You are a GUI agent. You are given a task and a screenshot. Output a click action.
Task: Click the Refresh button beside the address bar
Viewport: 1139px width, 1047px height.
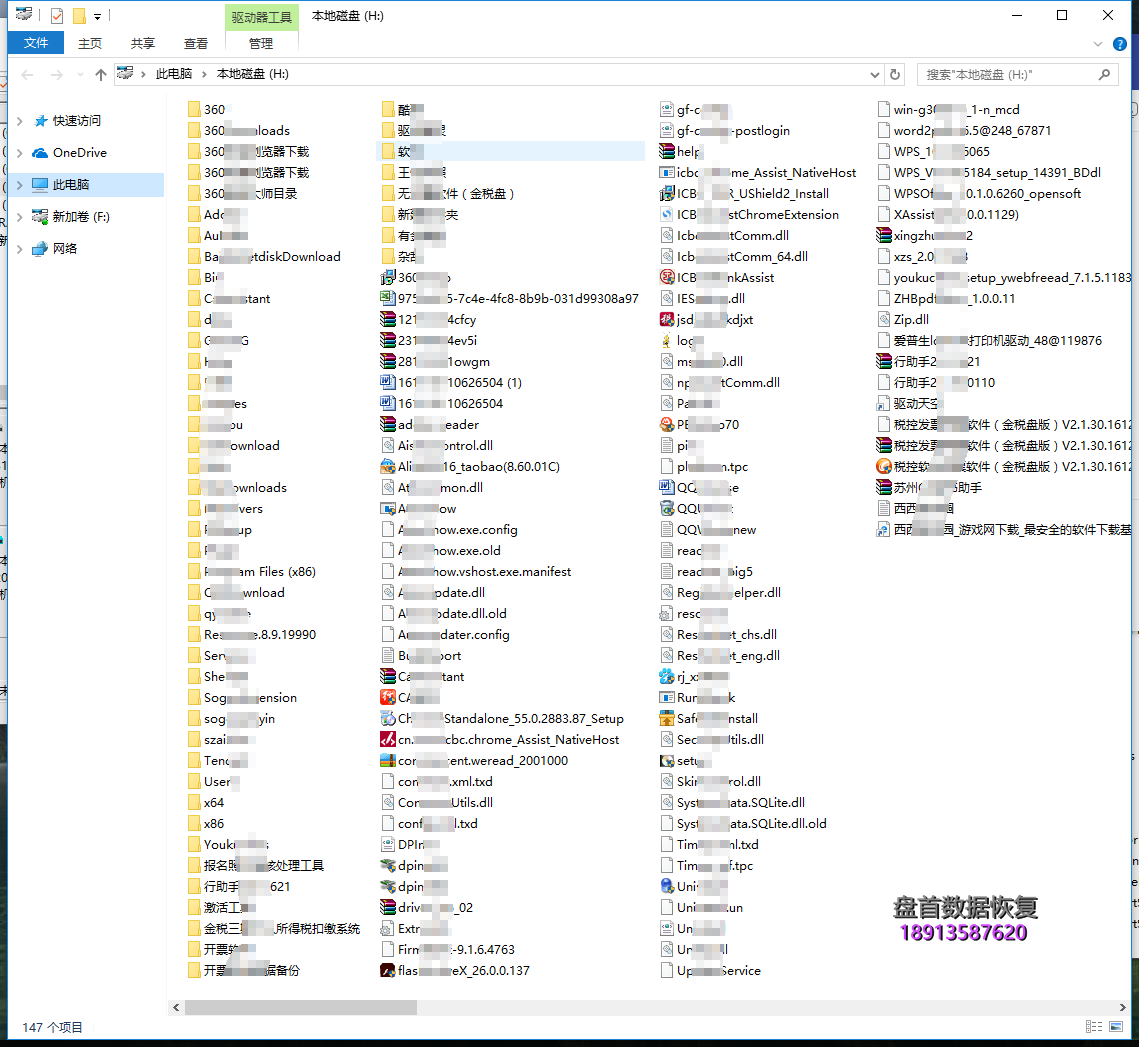(x=895, y=74)
